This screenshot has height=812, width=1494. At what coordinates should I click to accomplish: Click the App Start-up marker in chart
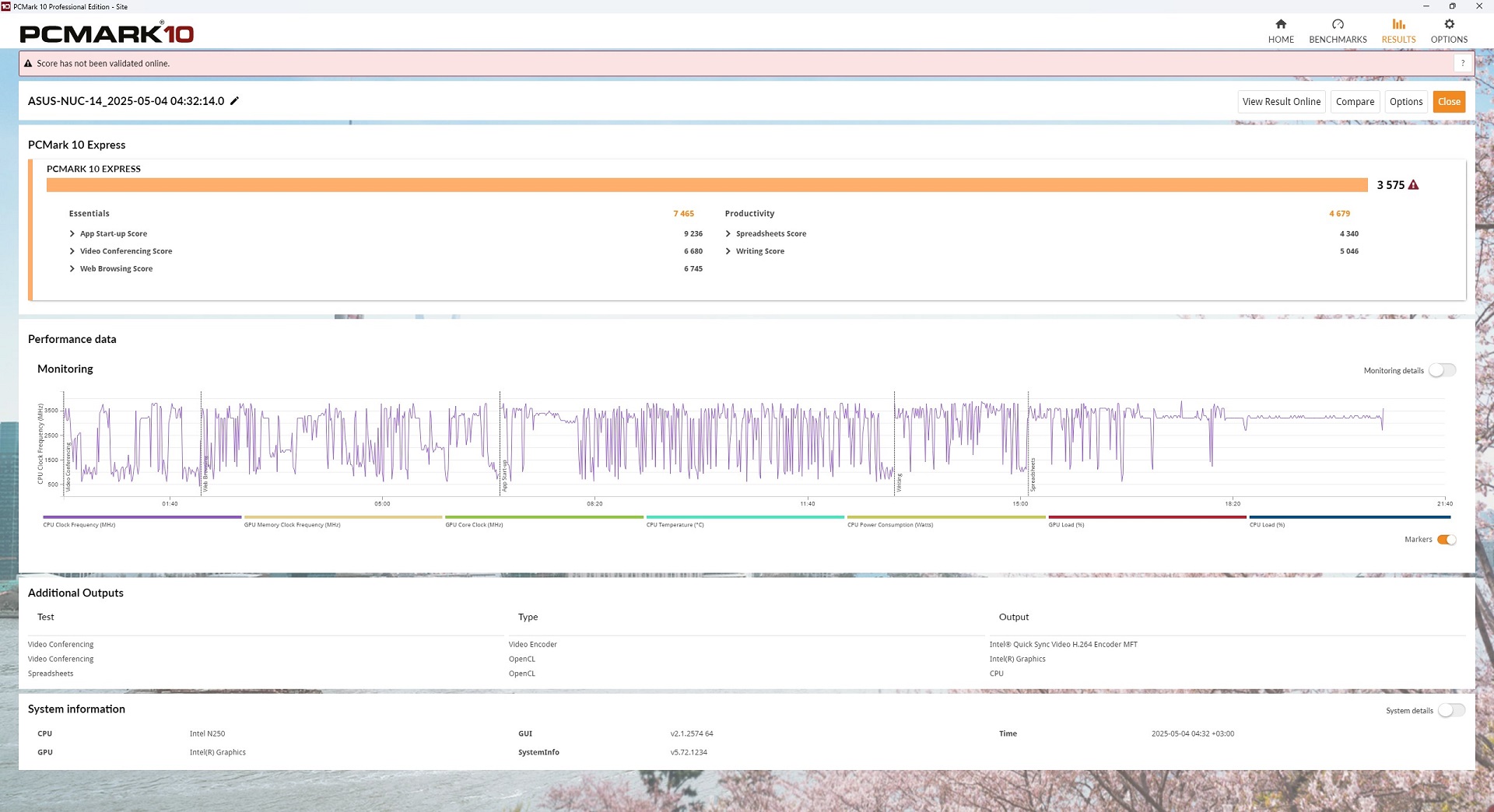click(x=504, y=476)
